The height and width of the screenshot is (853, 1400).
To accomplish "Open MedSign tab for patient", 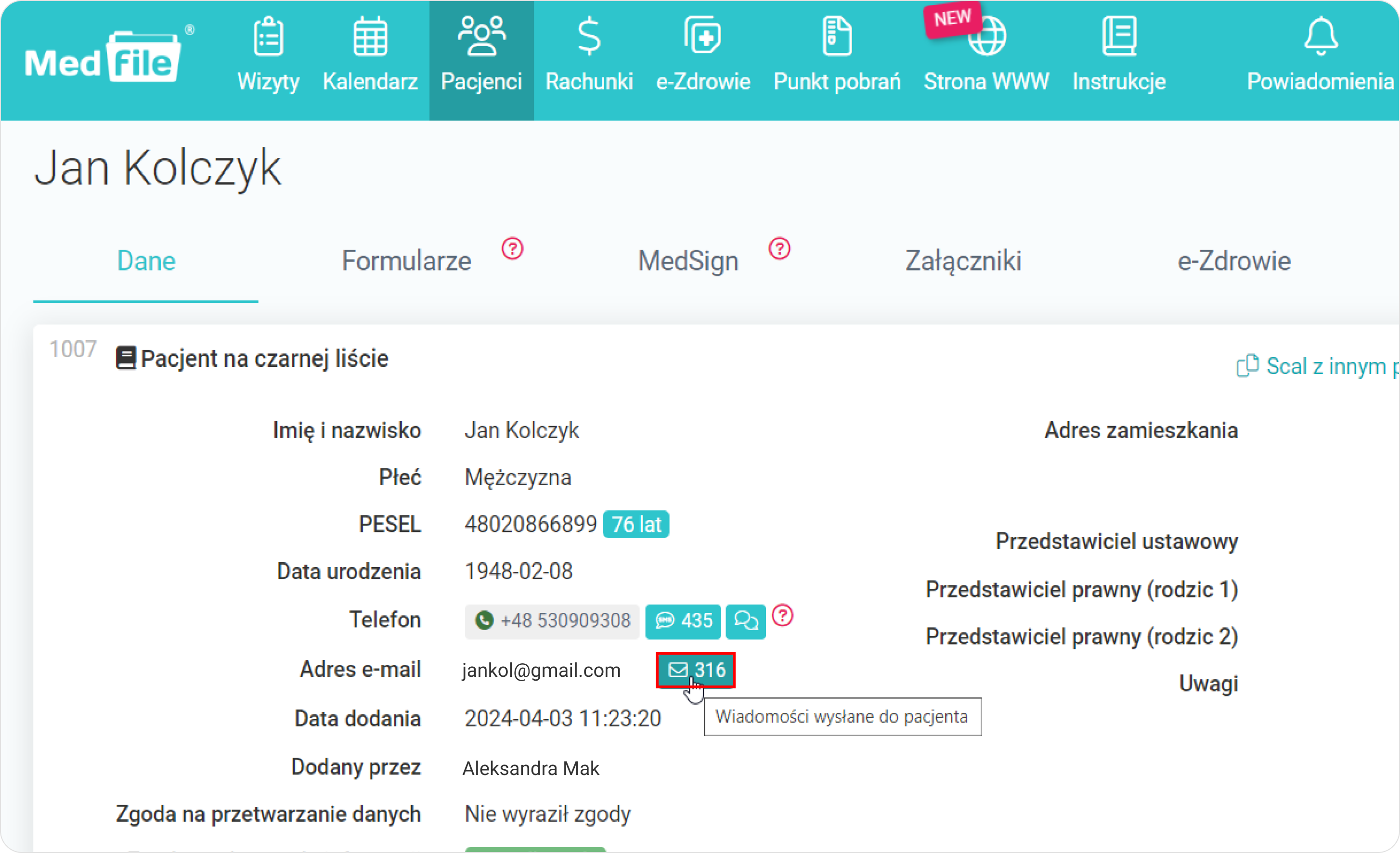I will (x=688, y=260).
